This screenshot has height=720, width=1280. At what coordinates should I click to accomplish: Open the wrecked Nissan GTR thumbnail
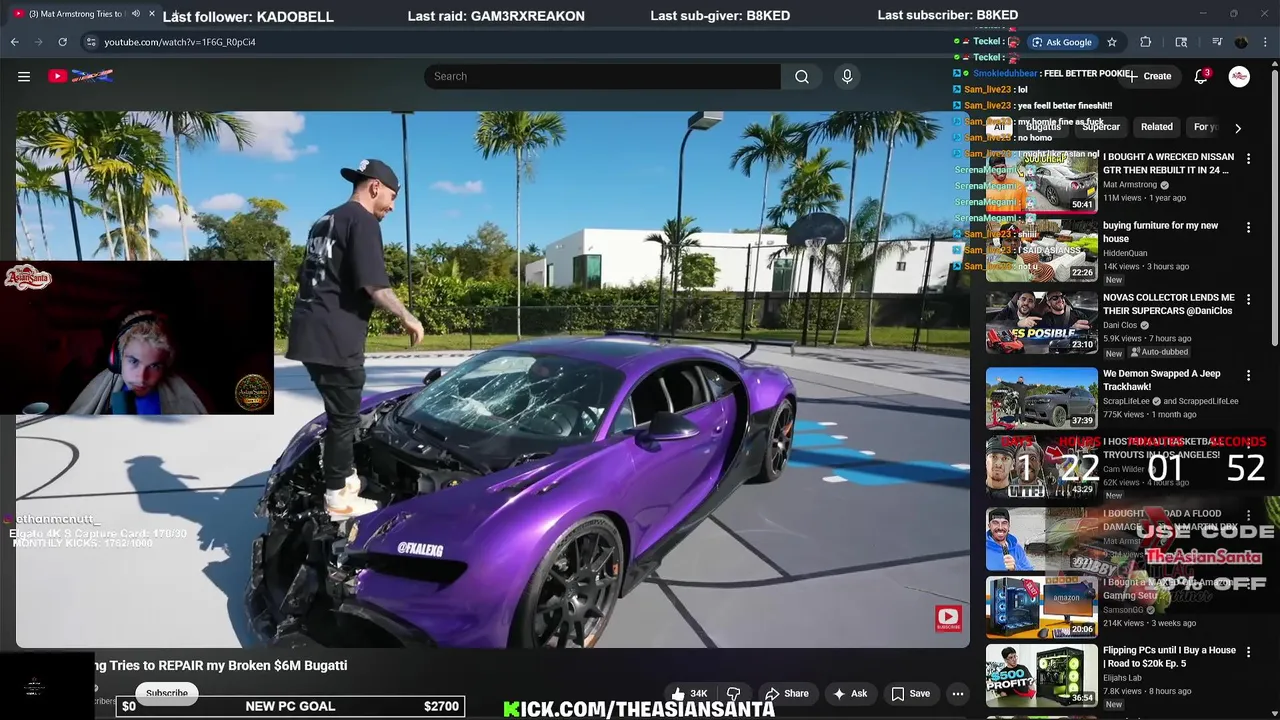click(x=1042, y=181)
